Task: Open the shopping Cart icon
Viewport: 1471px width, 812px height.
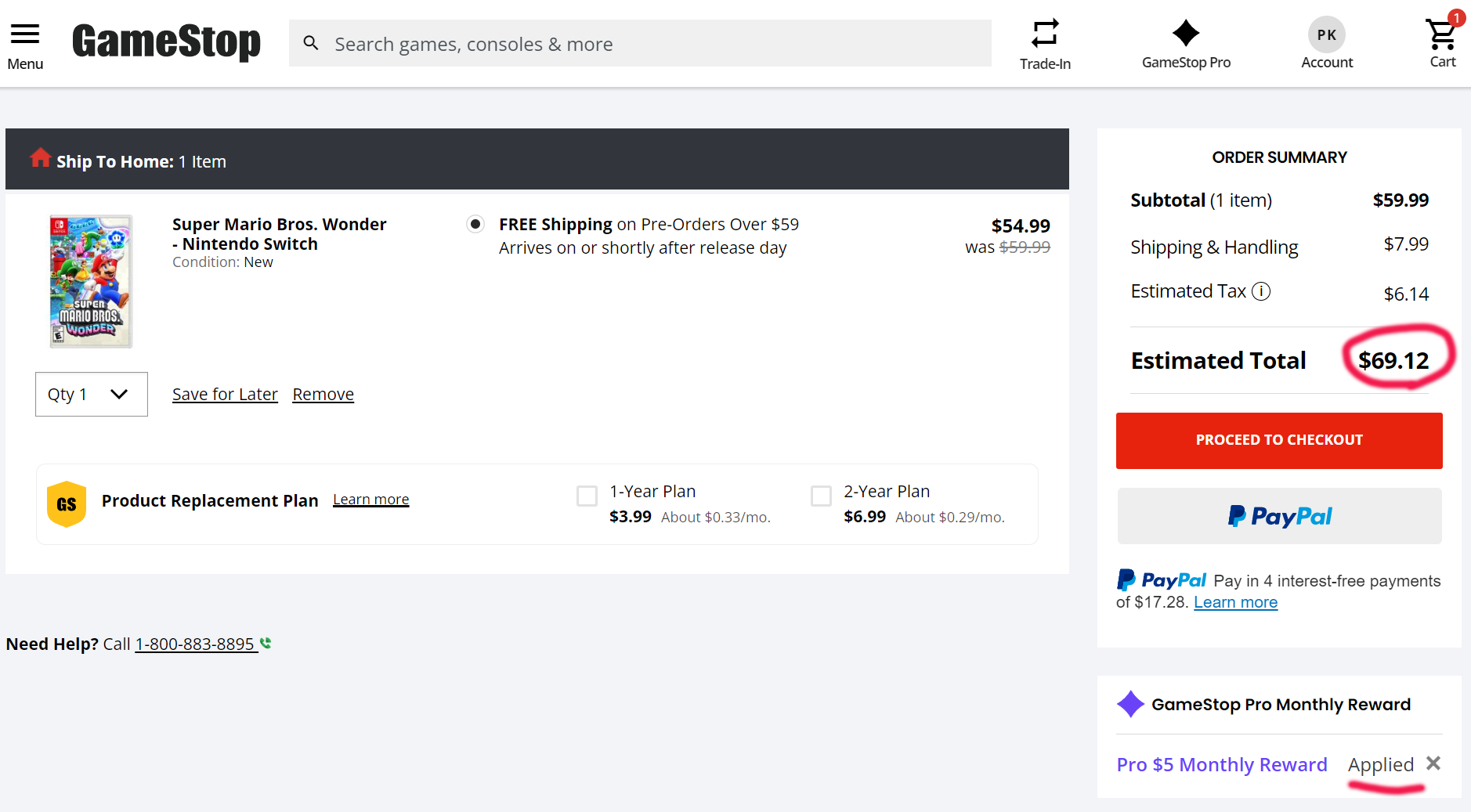Action: 1441,34
